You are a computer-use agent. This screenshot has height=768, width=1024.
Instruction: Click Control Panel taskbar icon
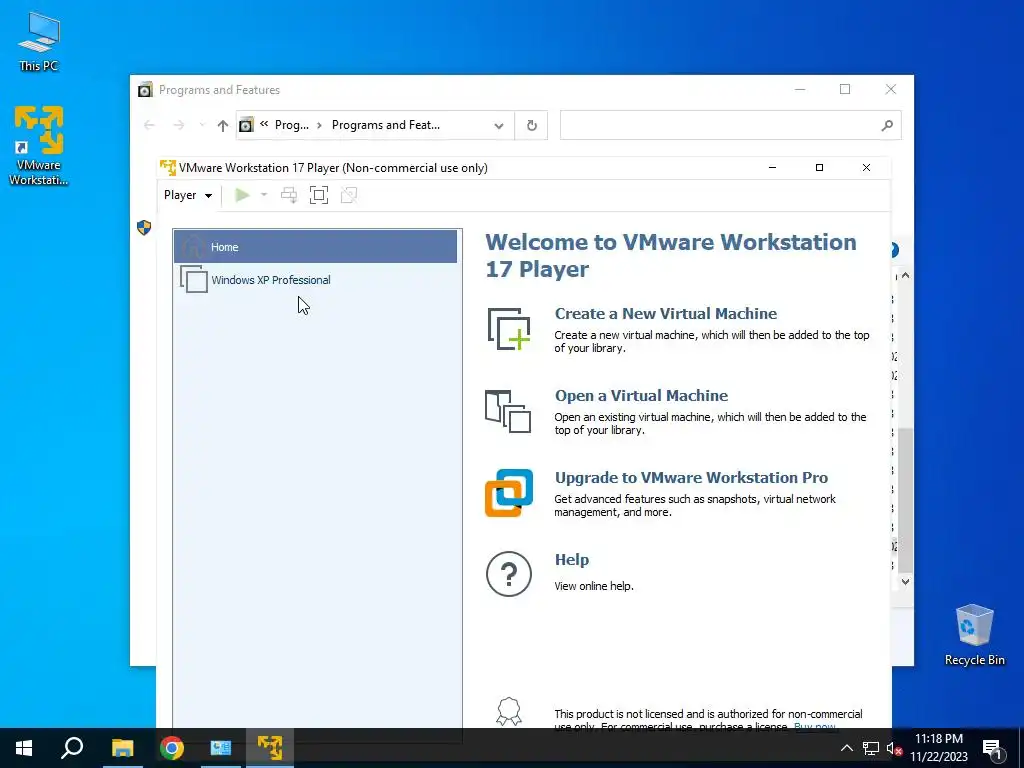(x=221, y=748)
